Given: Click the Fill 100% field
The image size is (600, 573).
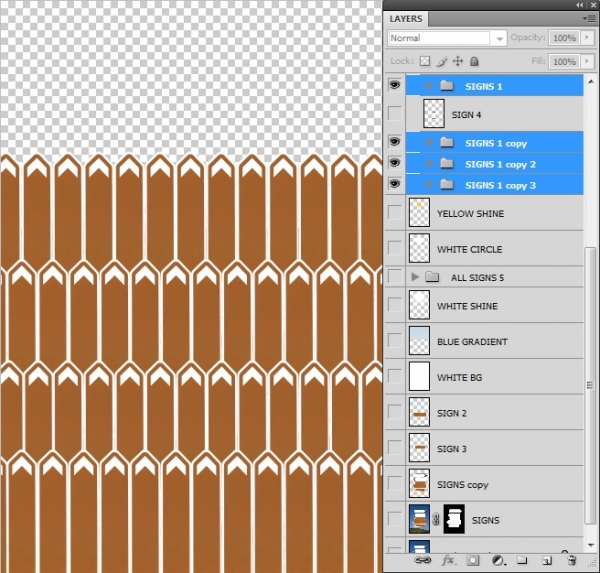Looking at the screenshot, I should click(x=564, y=62).
